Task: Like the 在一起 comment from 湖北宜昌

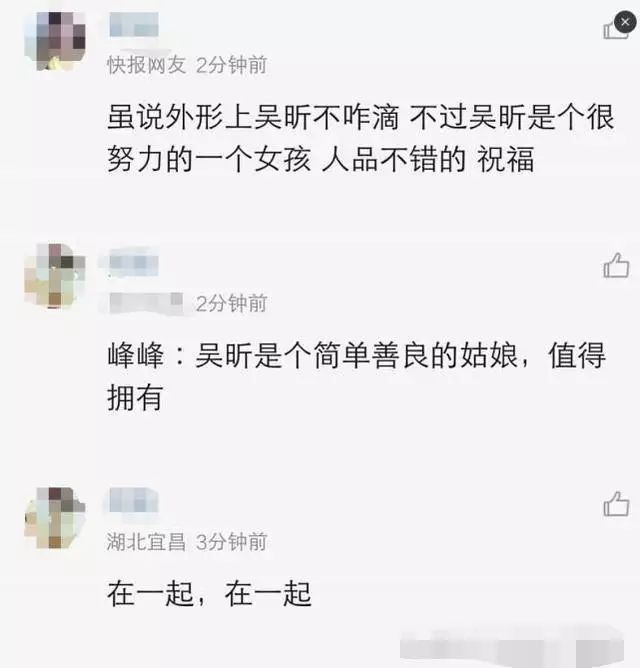Action: click(x=616, y=504)
